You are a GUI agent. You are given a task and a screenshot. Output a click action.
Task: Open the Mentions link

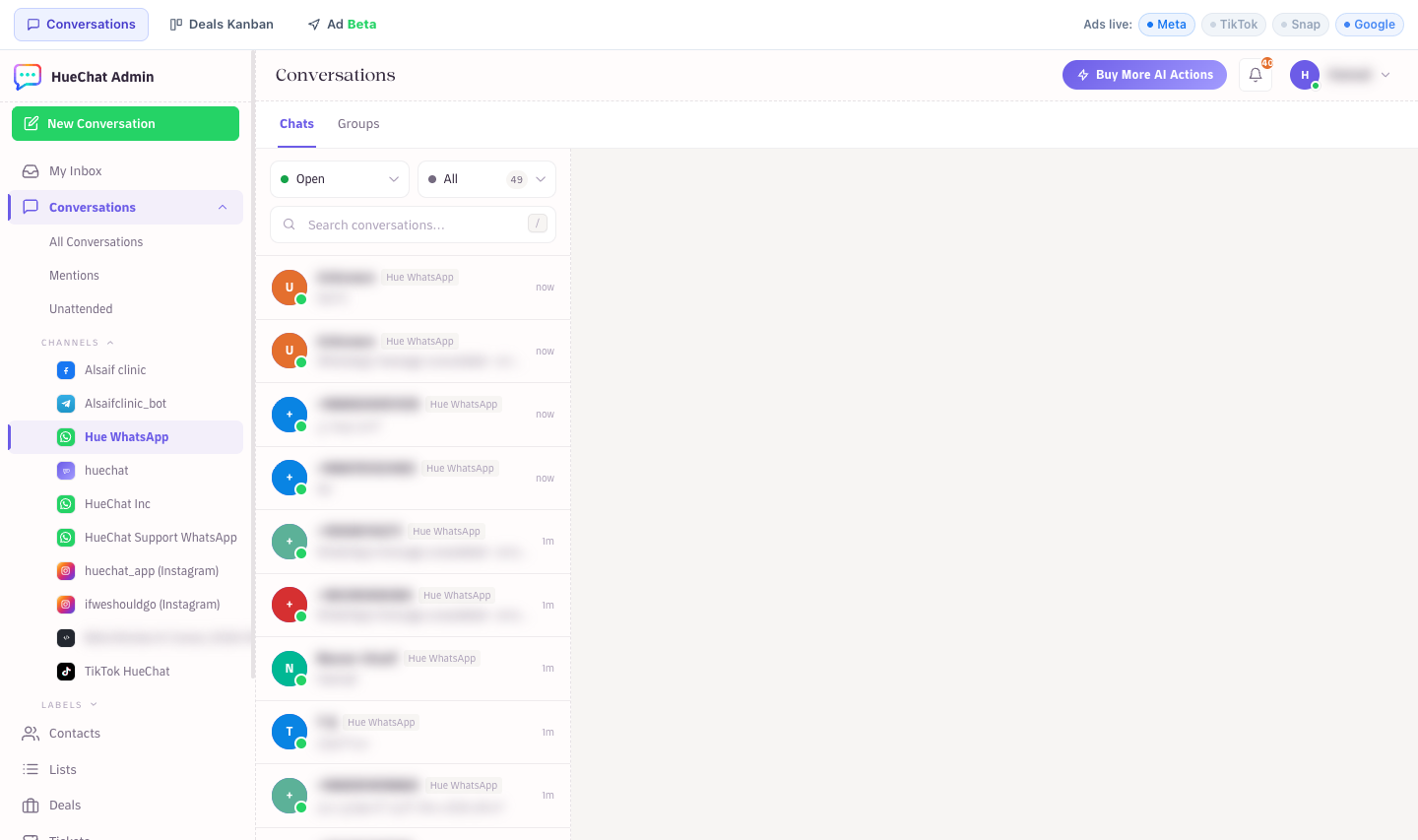74,276
